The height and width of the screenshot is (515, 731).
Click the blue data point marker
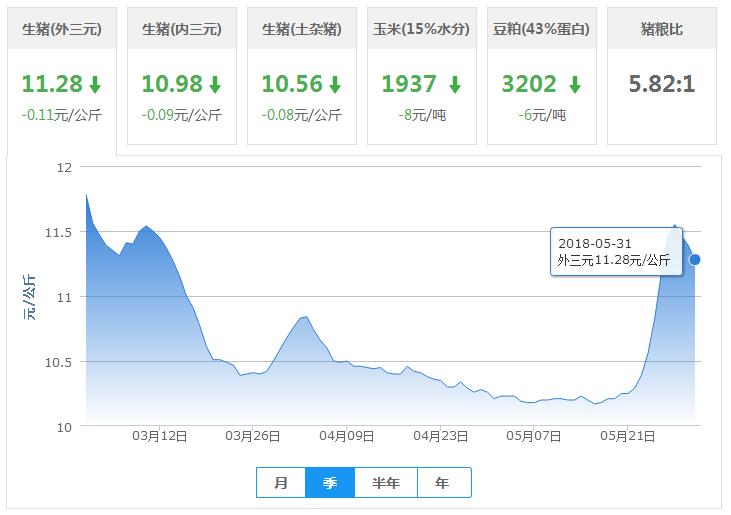[x=695, y=260]
